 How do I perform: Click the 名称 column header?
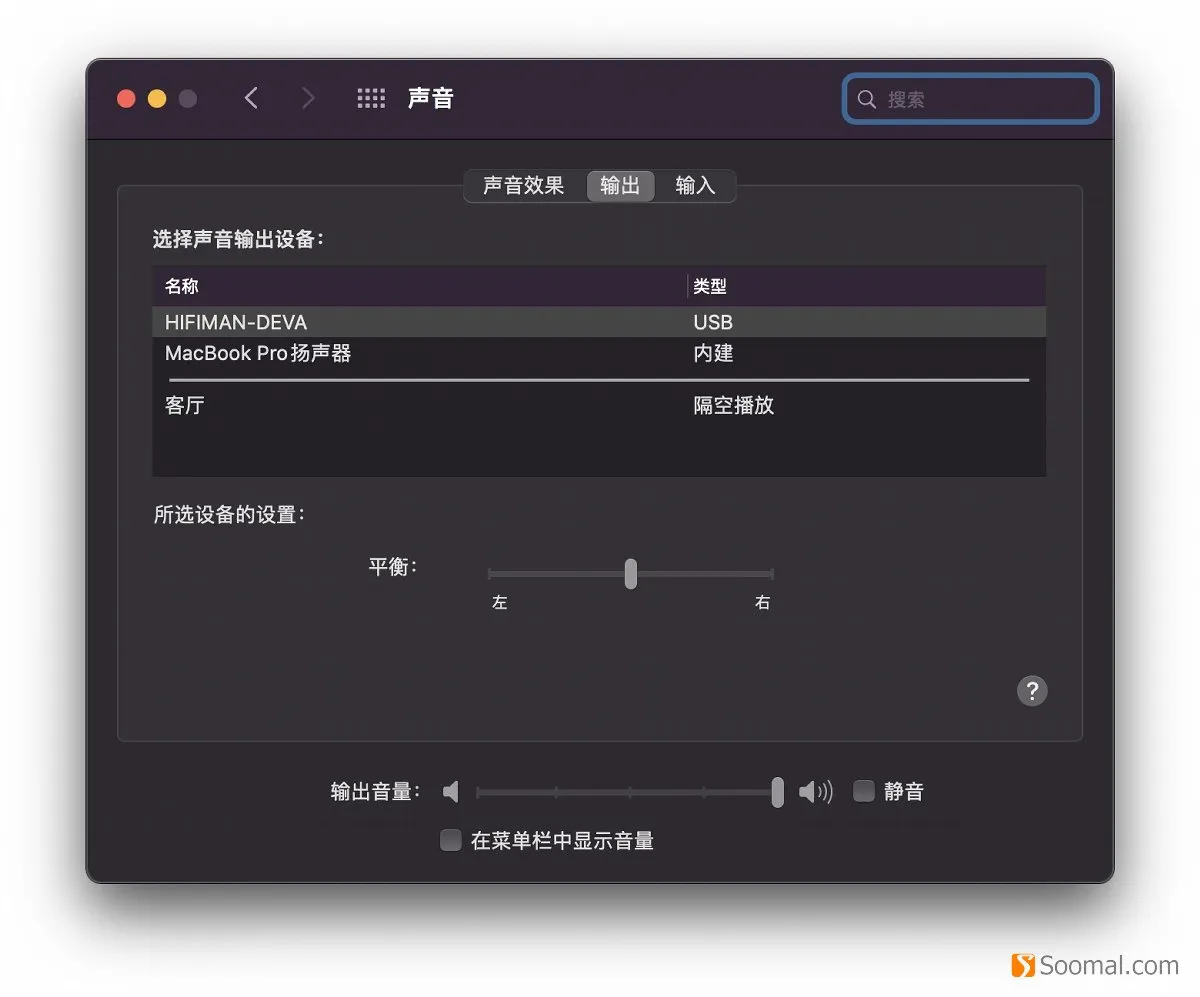coord(420,286)
